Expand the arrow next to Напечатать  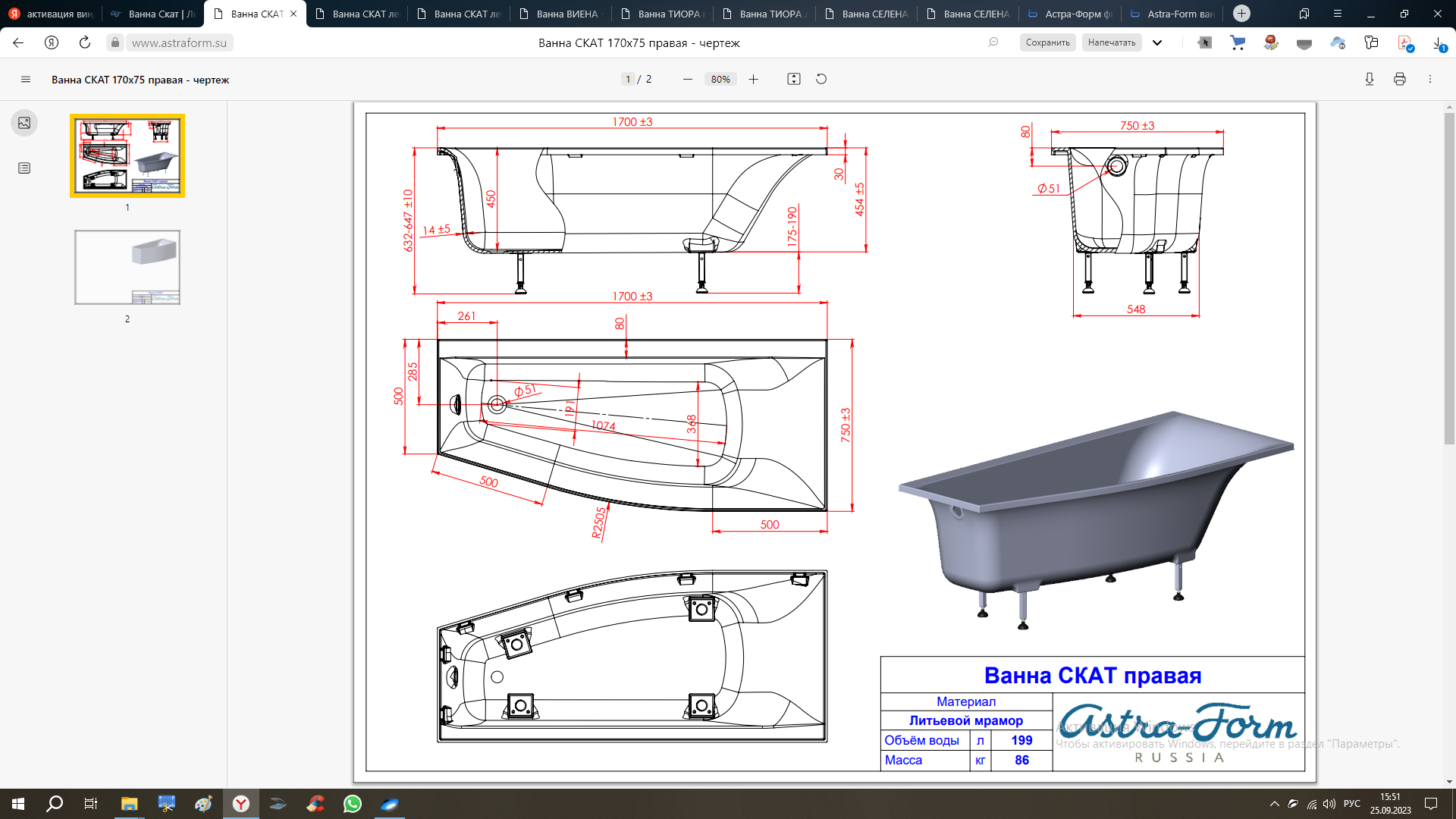point(1157,43)
